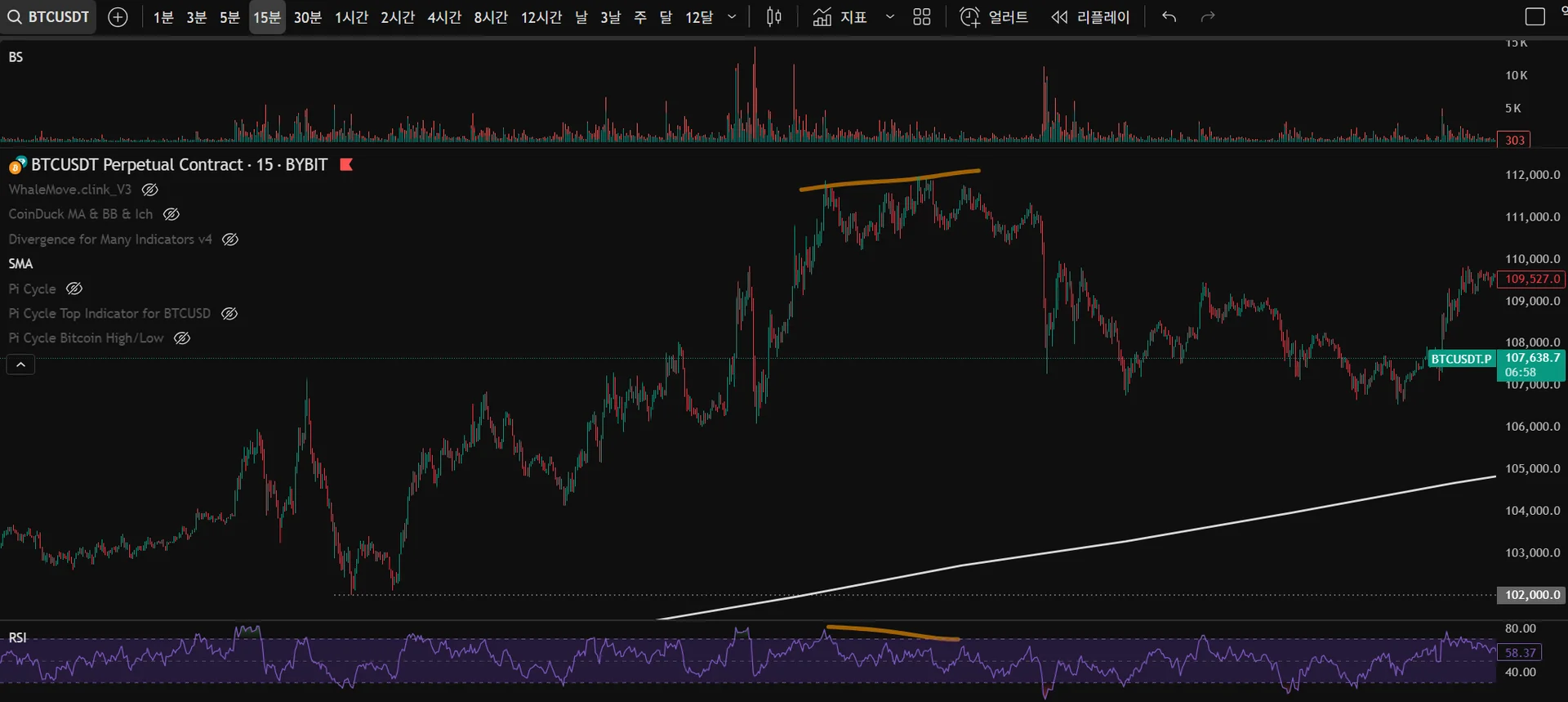The image size is (1568, 702).
Task: Click the undo arrow
Action: pyautogui.click(x=1169, y=17)
